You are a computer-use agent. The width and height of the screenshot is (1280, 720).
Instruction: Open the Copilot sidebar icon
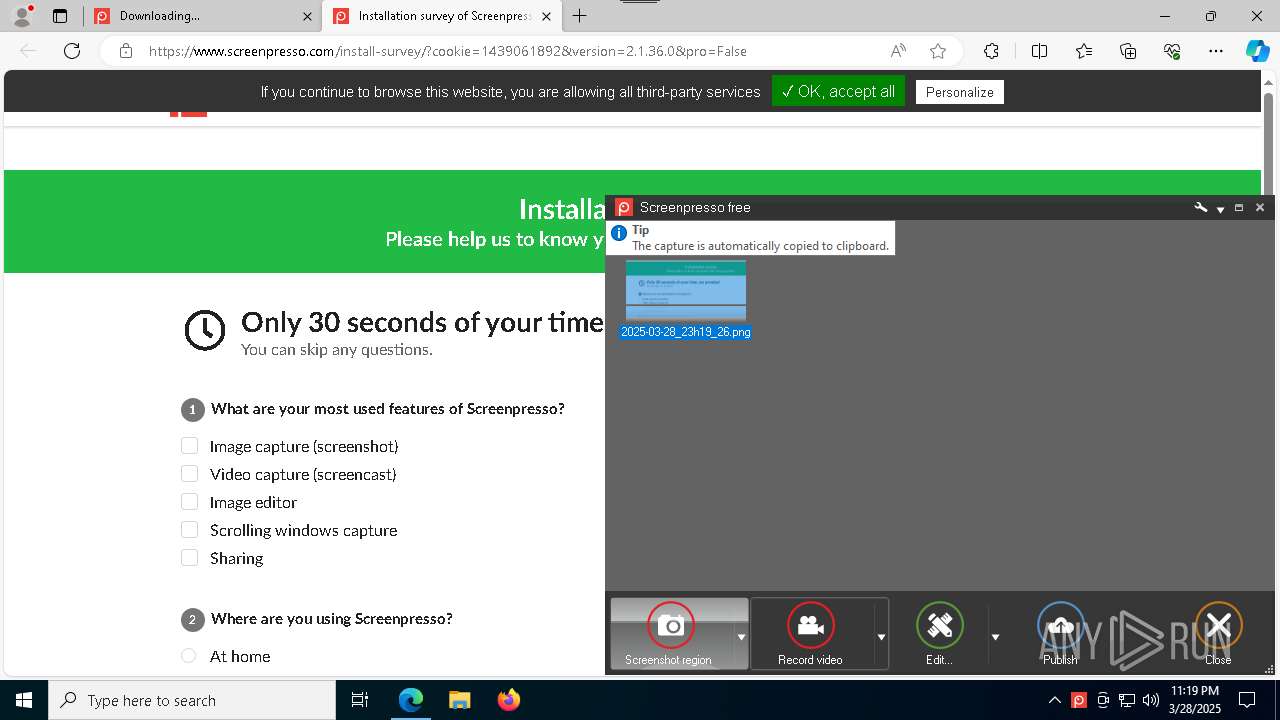click(1257, 51)
